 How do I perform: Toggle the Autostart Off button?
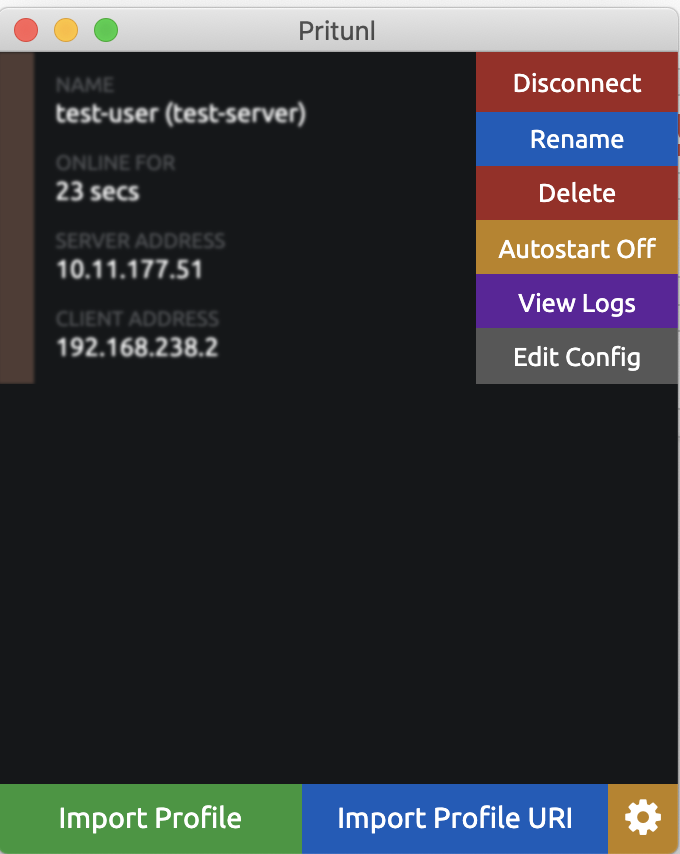(577, 248)
